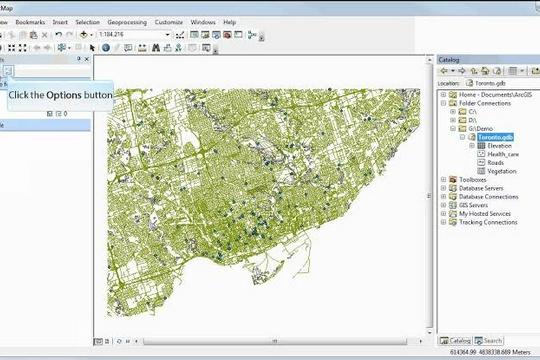Click Catalog Go To Home Folder icon
540x360 pixels.
486,71
